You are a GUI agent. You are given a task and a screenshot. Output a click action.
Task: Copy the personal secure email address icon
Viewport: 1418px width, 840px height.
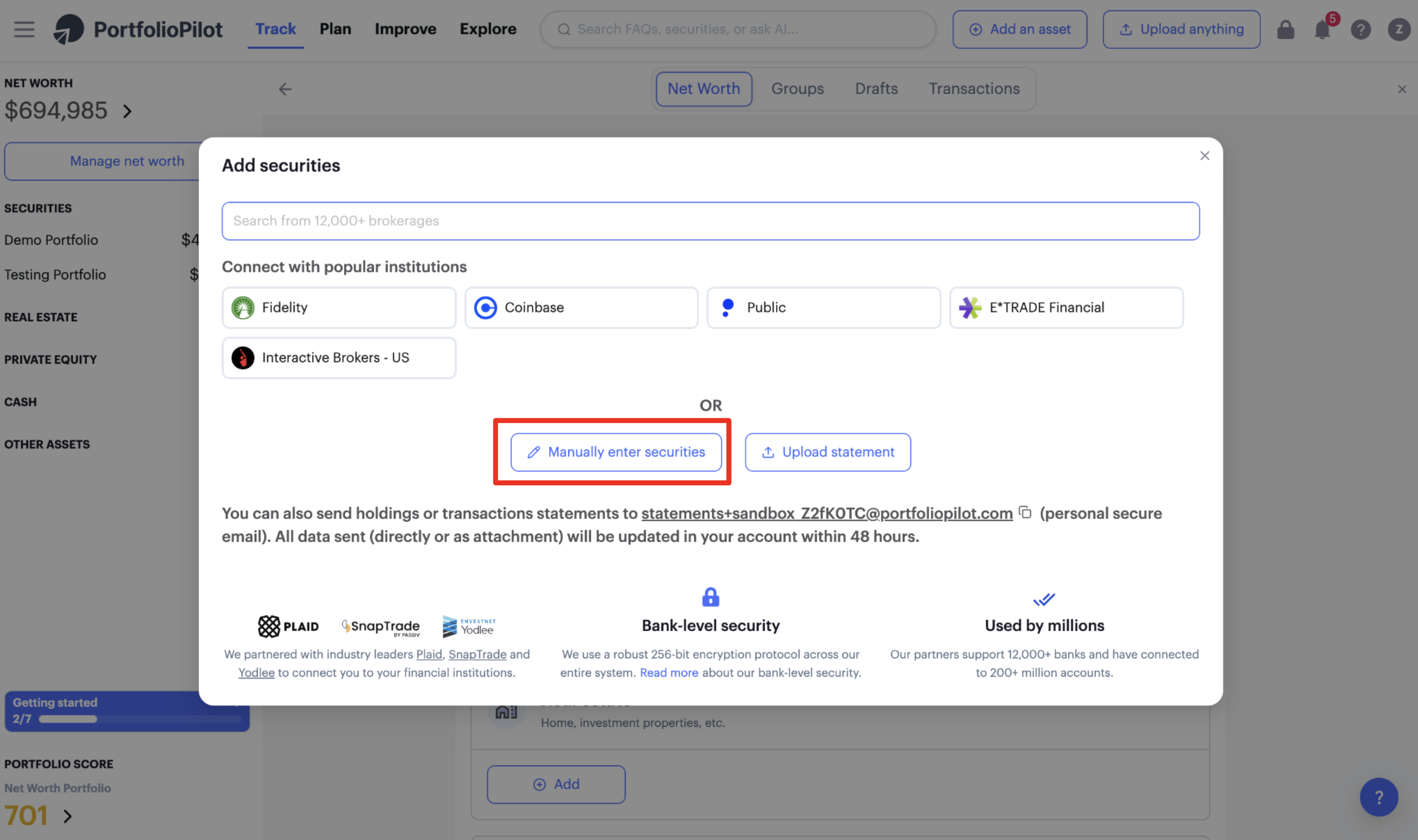click(x=1025, y=512)
